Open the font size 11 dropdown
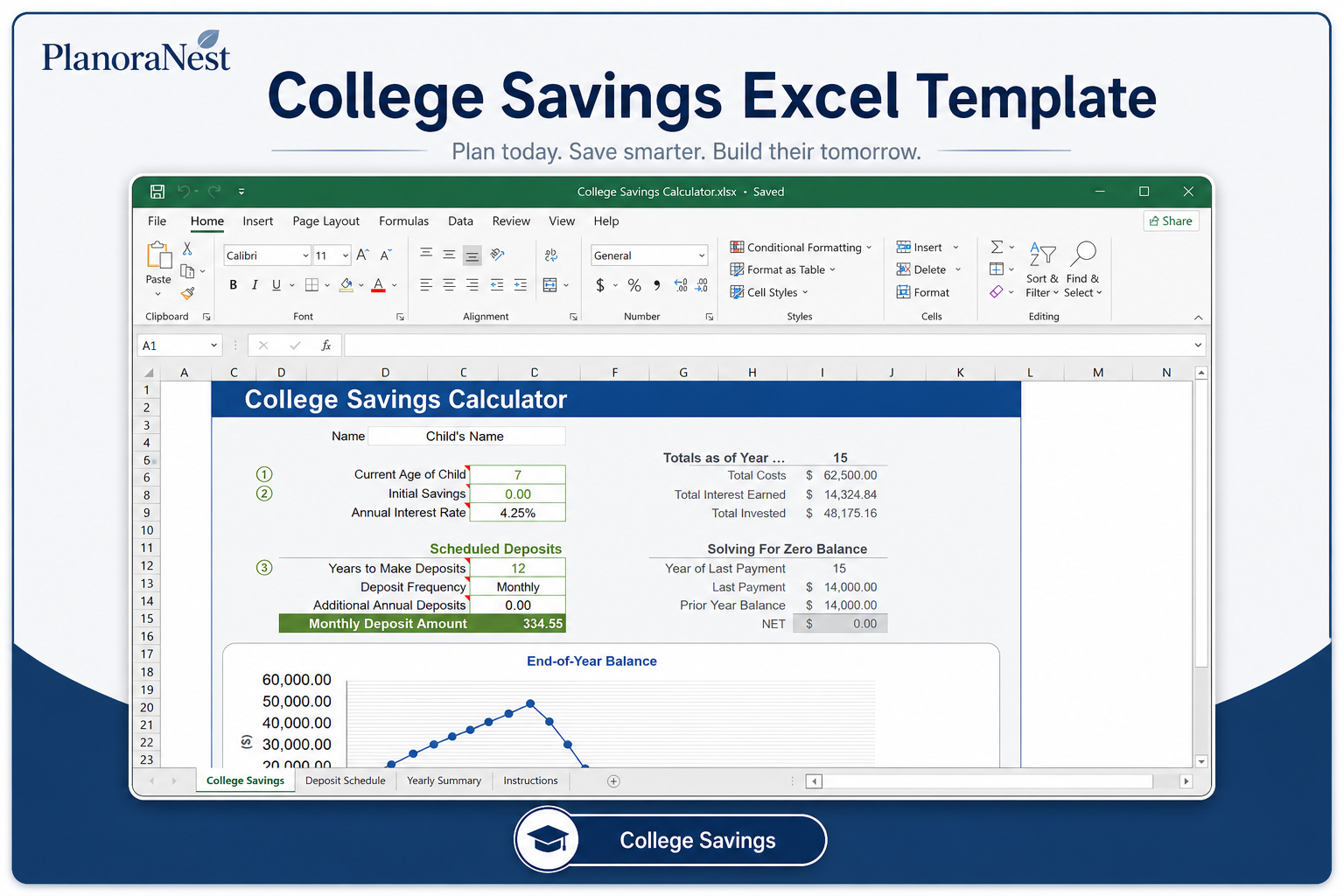This screenshot has width=1344, height=896. coord(346,255)
